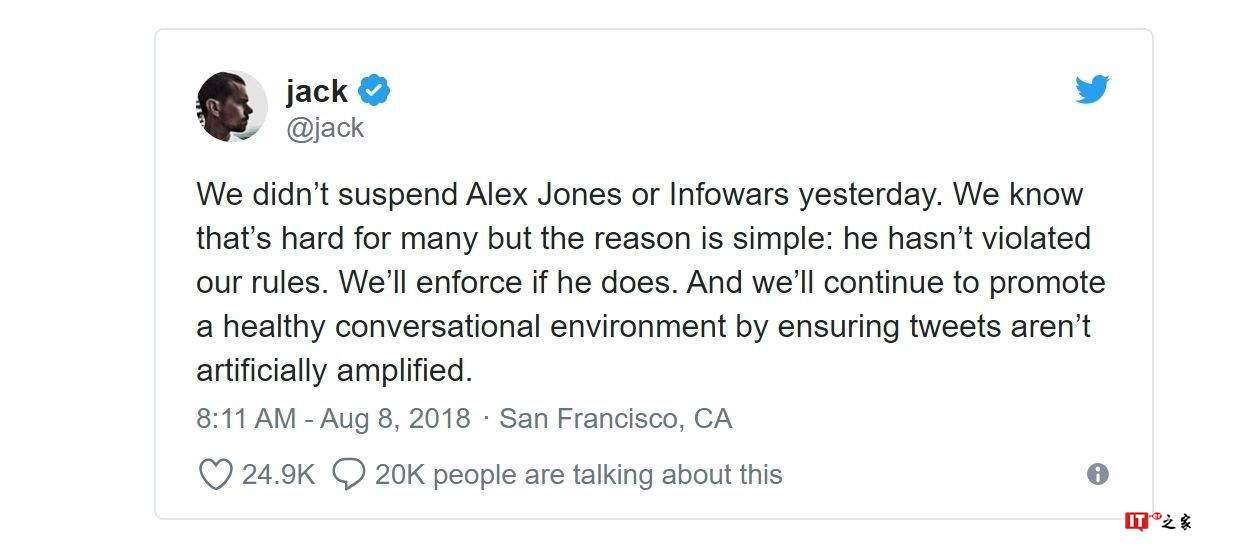Open jack's profile avatar photo
Screen dimensions: 1242x544
[x=232, y=106]
